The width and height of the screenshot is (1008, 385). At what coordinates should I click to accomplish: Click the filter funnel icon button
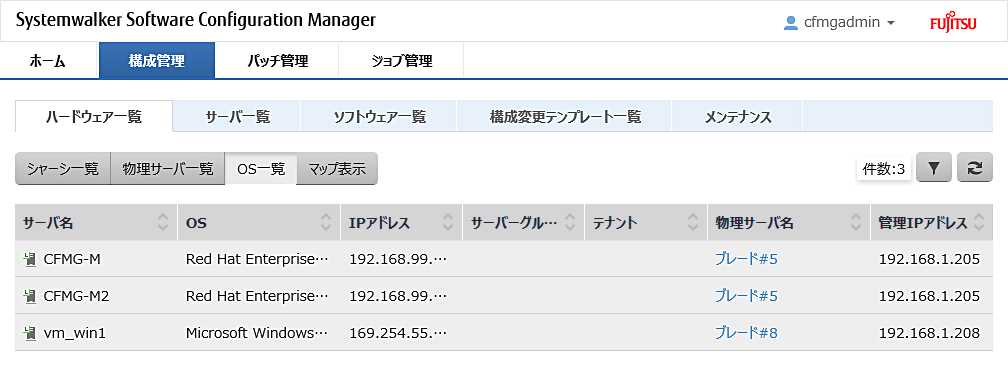934,168
